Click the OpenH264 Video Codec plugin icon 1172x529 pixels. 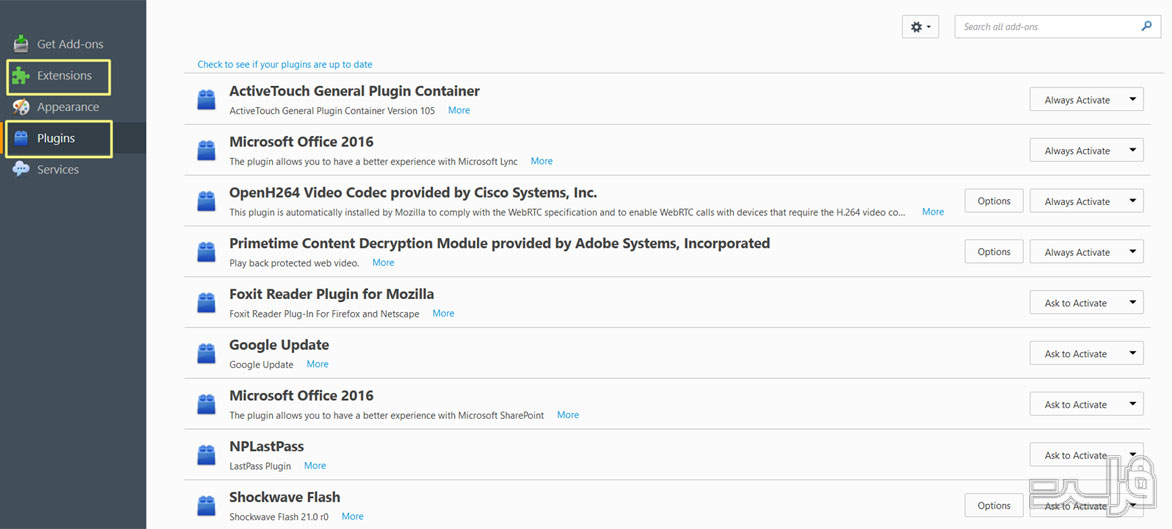(x=206, y=201)
